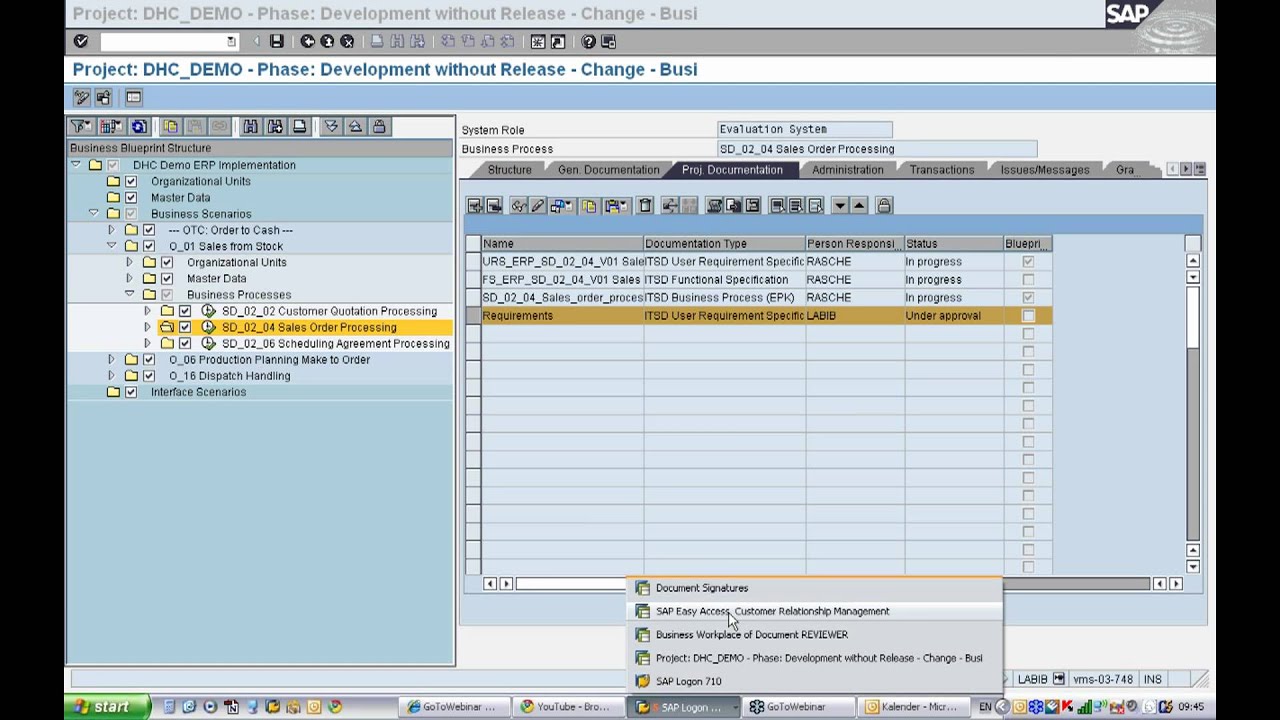The width and height of the screenshot is (1280, 720).
Task: Toggle Blueprint checkbox in Requirements row
Action: point(1028,316)
